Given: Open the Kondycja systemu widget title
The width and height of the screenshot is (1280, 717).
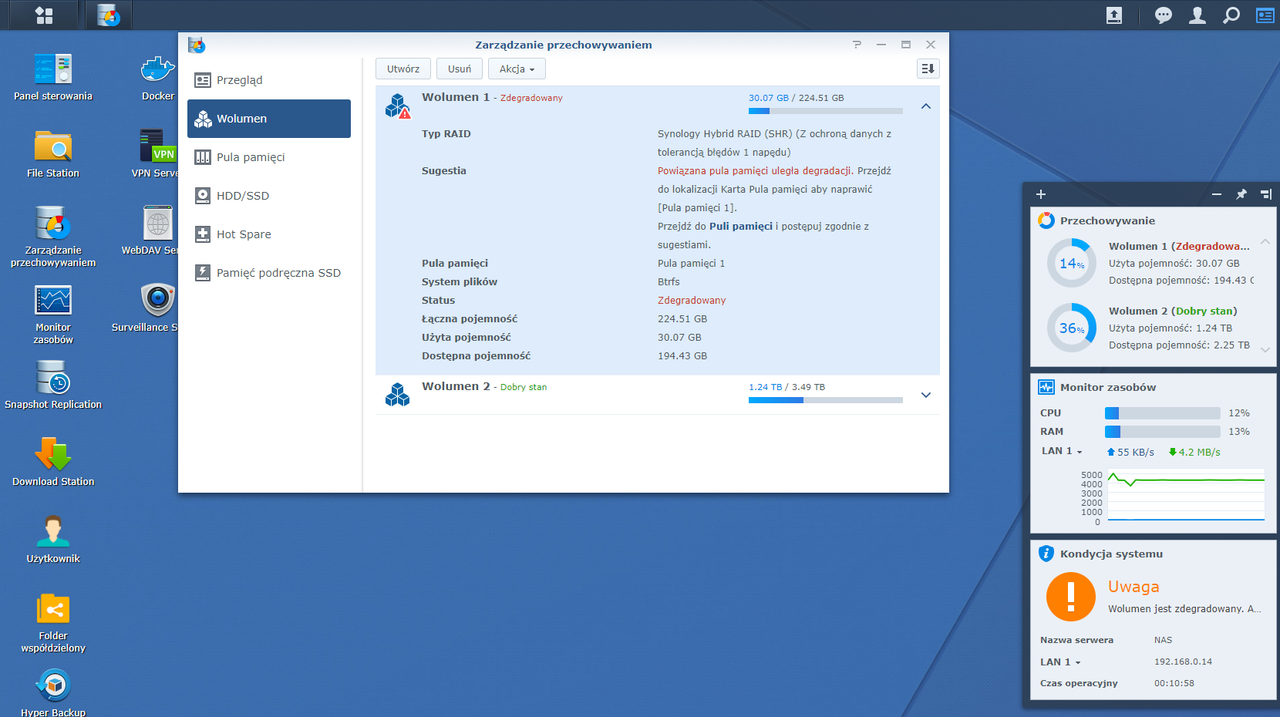Looking at the screenshot, I should click(x=1111, y=553).
